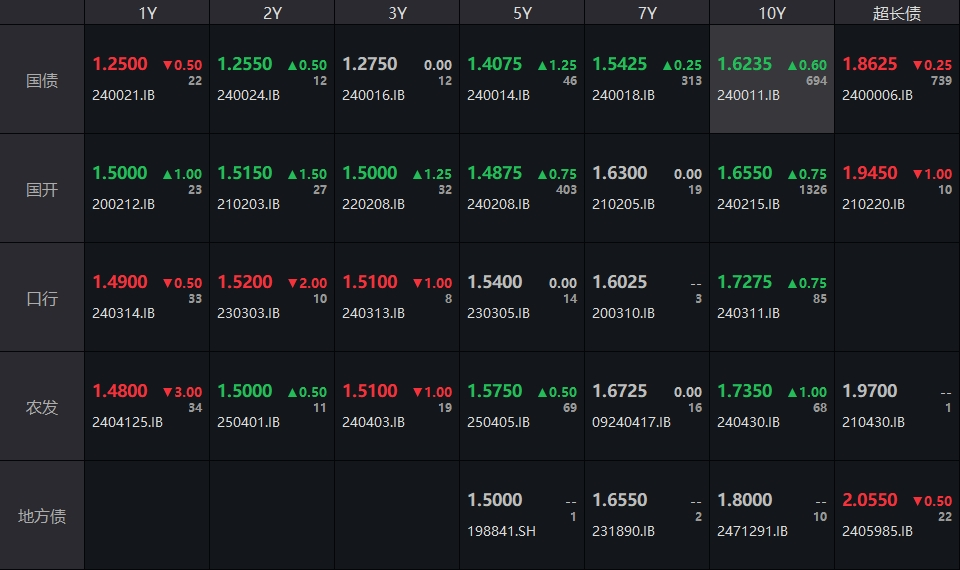
Task: Choose the 农发 row label
Action: click(x=42, y=407)
